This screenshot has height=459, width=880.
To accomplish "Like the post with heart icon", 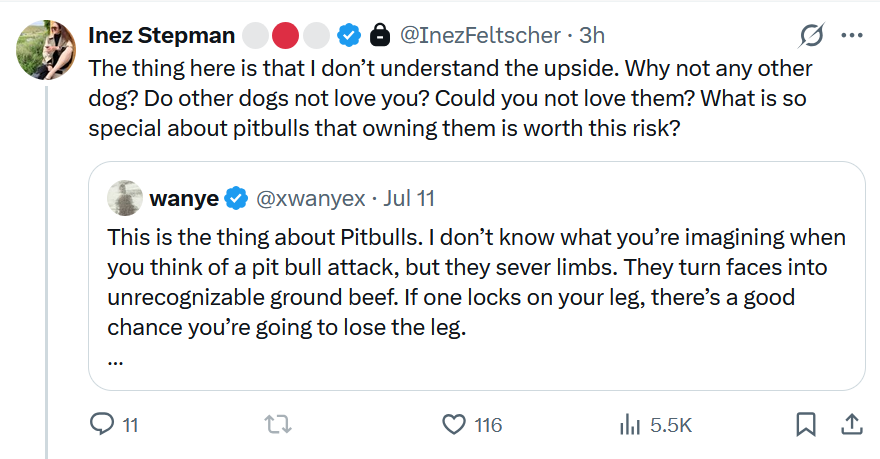I will click(453, 425).
